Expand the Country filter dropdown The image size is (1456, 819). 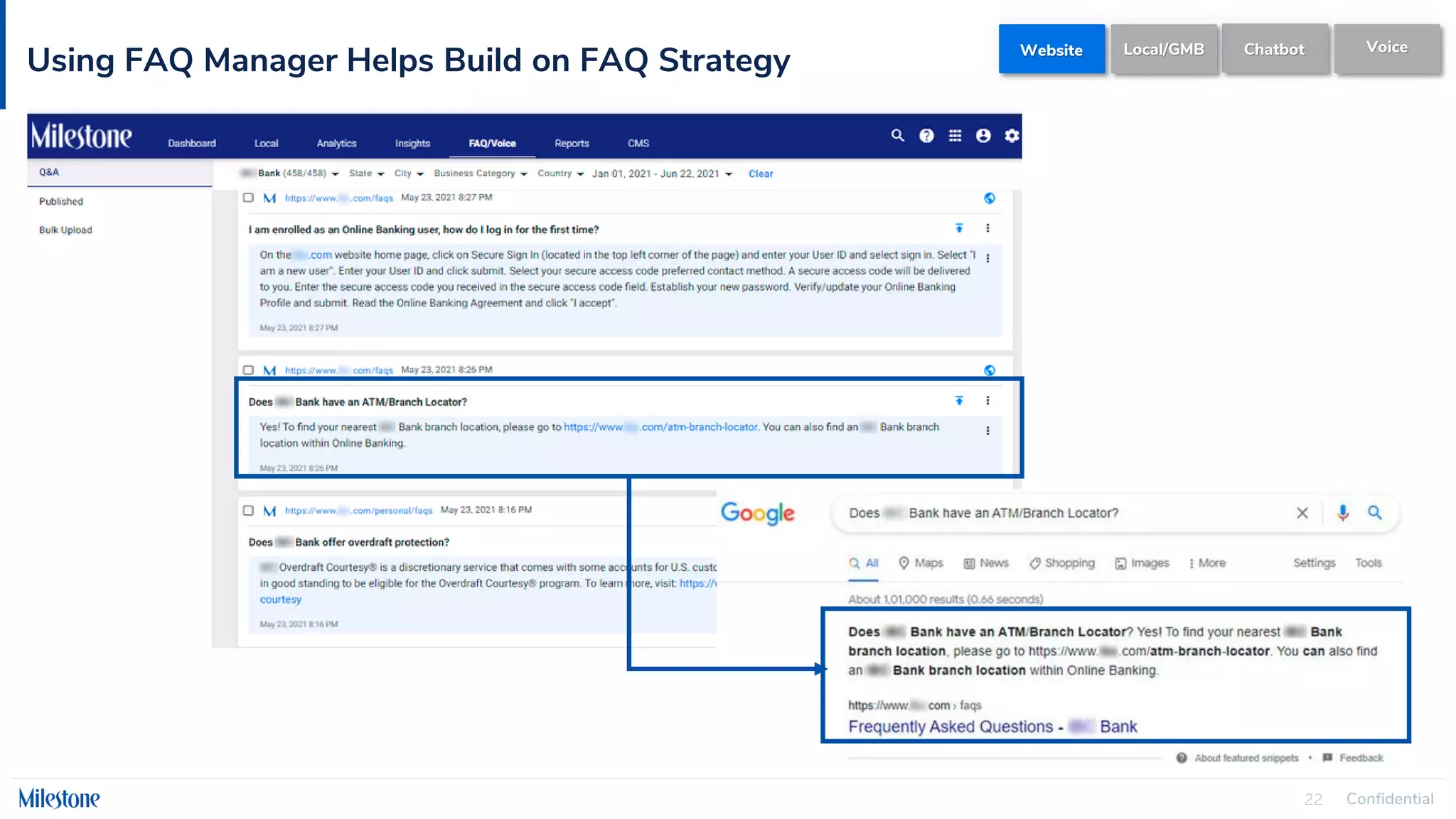pos(560,173)
